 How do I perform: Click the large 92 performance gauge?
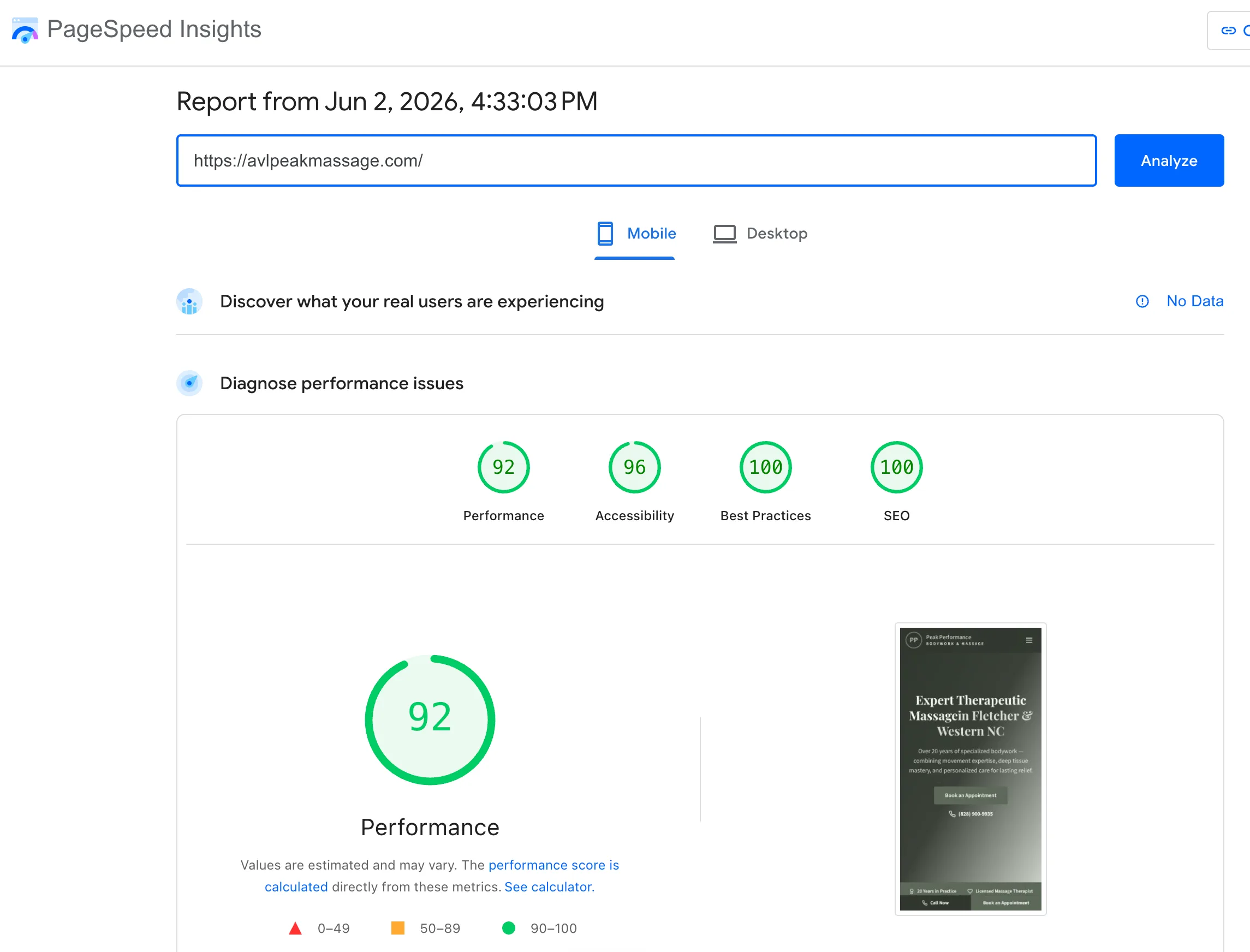(430, 719)
